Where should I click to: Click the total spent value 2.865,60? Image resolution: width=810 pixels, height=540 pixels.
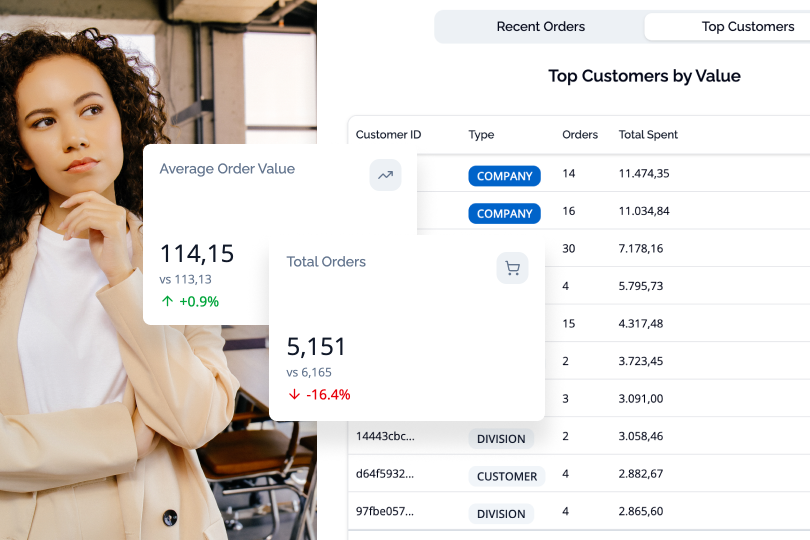click(641, 511)
